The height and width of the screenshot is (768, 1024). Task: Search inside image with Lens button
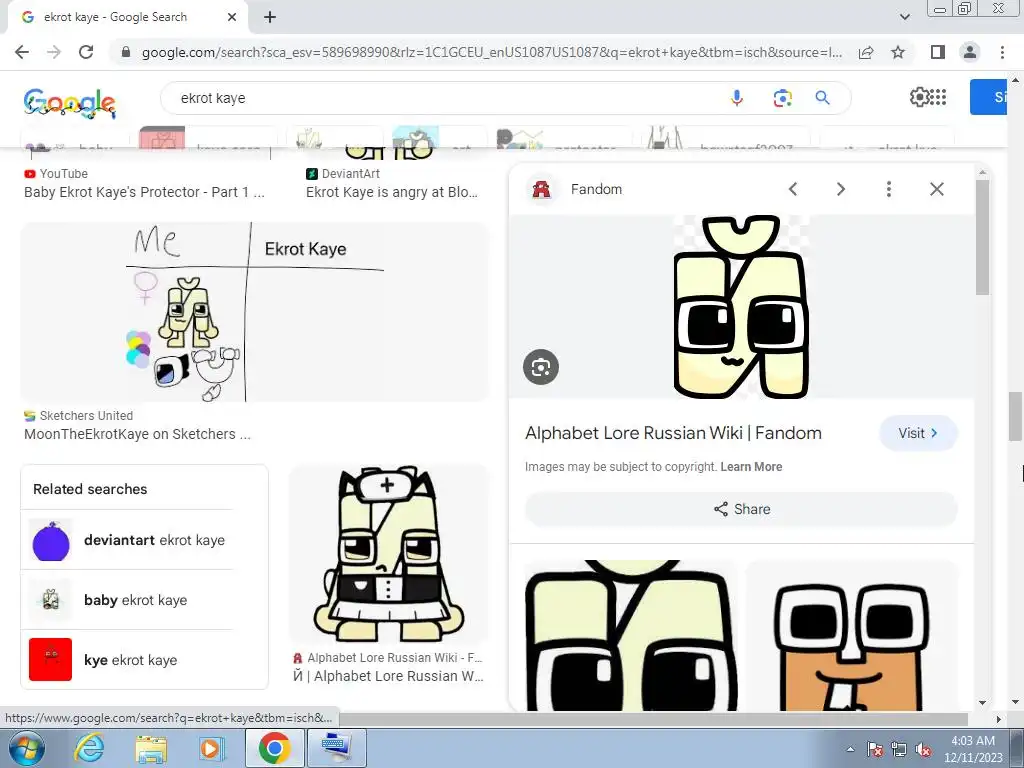tap(541, 367)
